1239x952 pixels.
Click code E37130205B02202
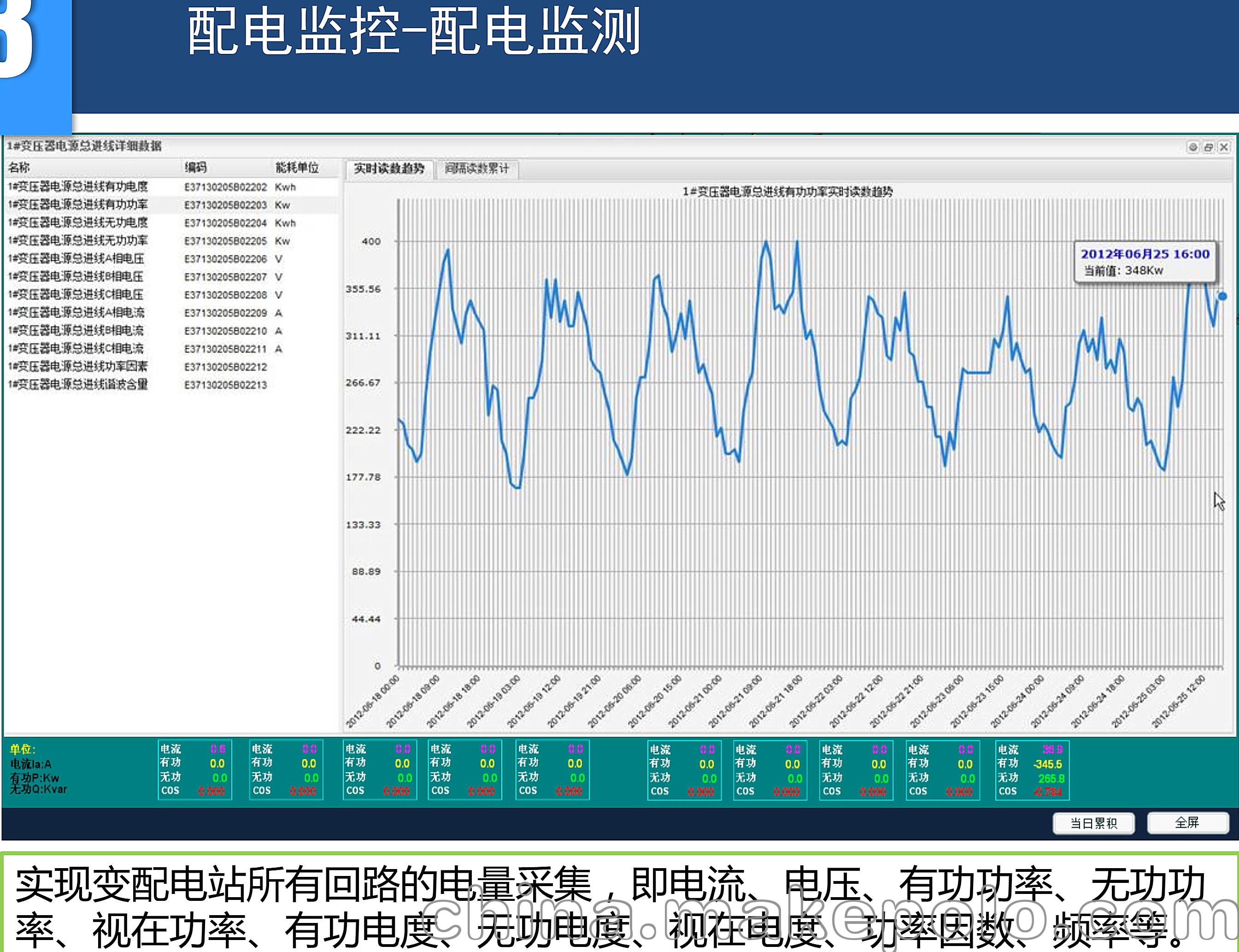225,187
